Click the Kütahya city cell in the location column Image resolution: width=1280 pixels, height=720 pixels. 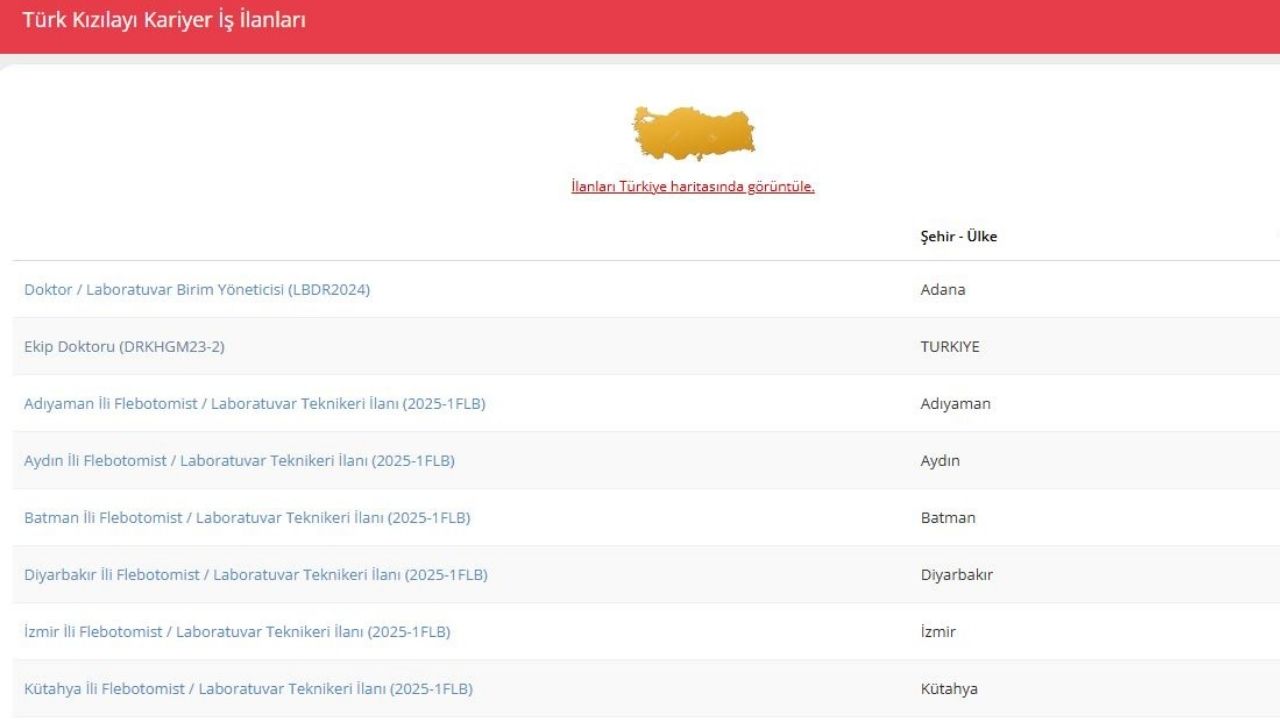coord(949,689)
